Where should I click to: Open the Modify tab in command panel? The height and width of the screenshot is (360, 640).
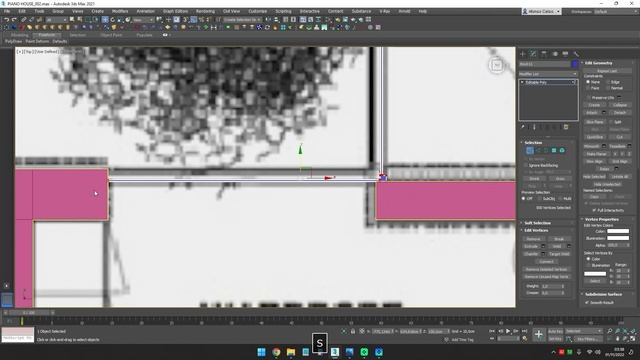[x=533, y=54]
